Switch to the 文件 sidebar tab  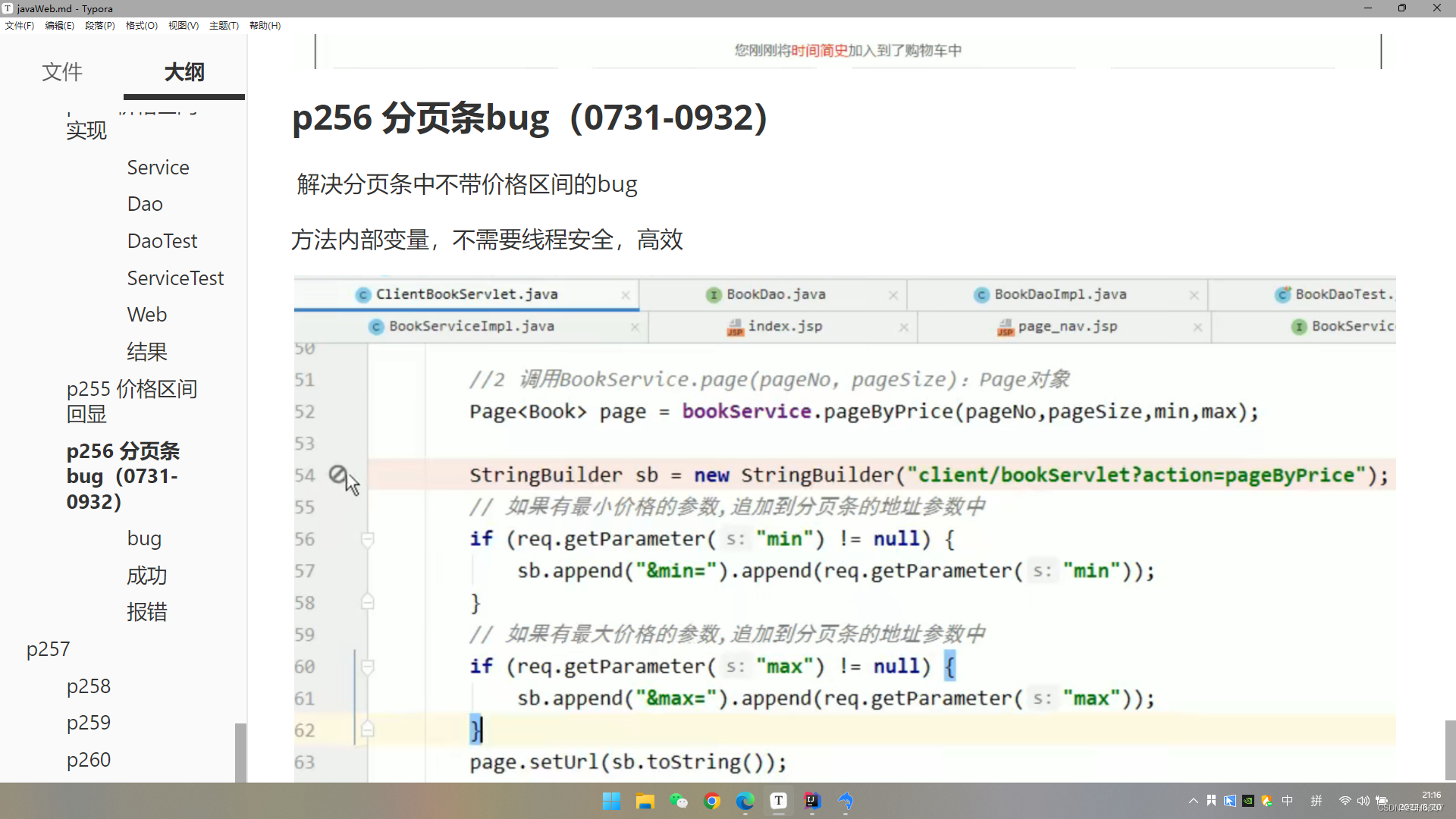point(61,72)
